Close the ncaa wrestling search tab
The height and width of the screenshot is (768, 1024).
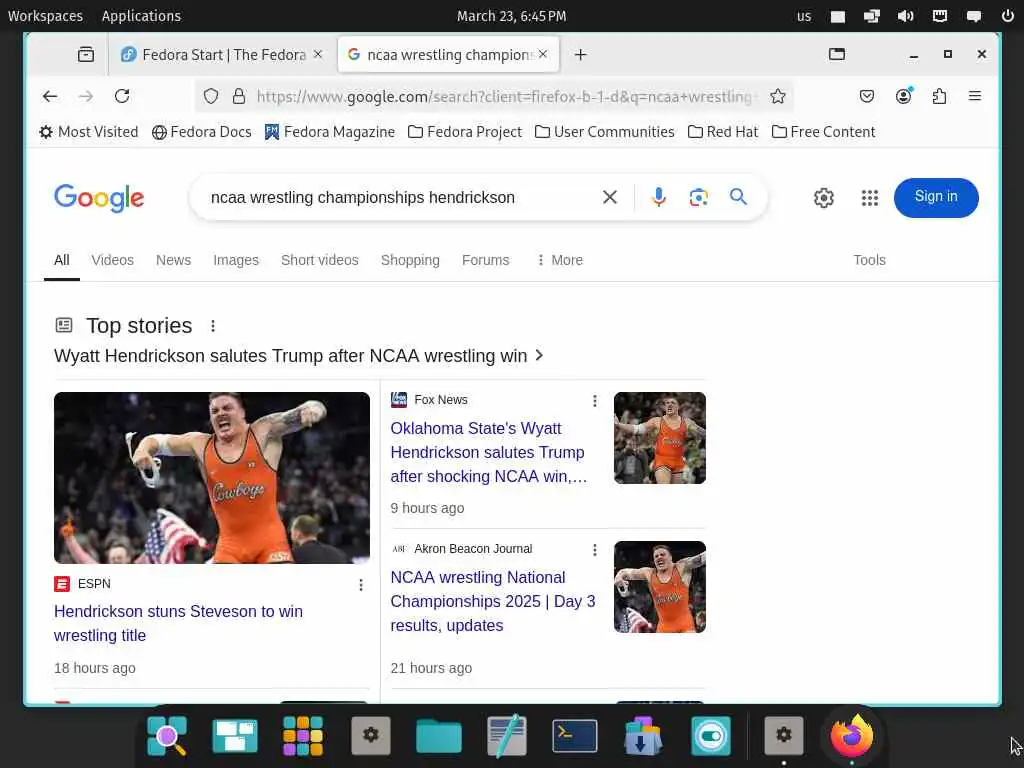pyautogui.click(x=543, y=54)
